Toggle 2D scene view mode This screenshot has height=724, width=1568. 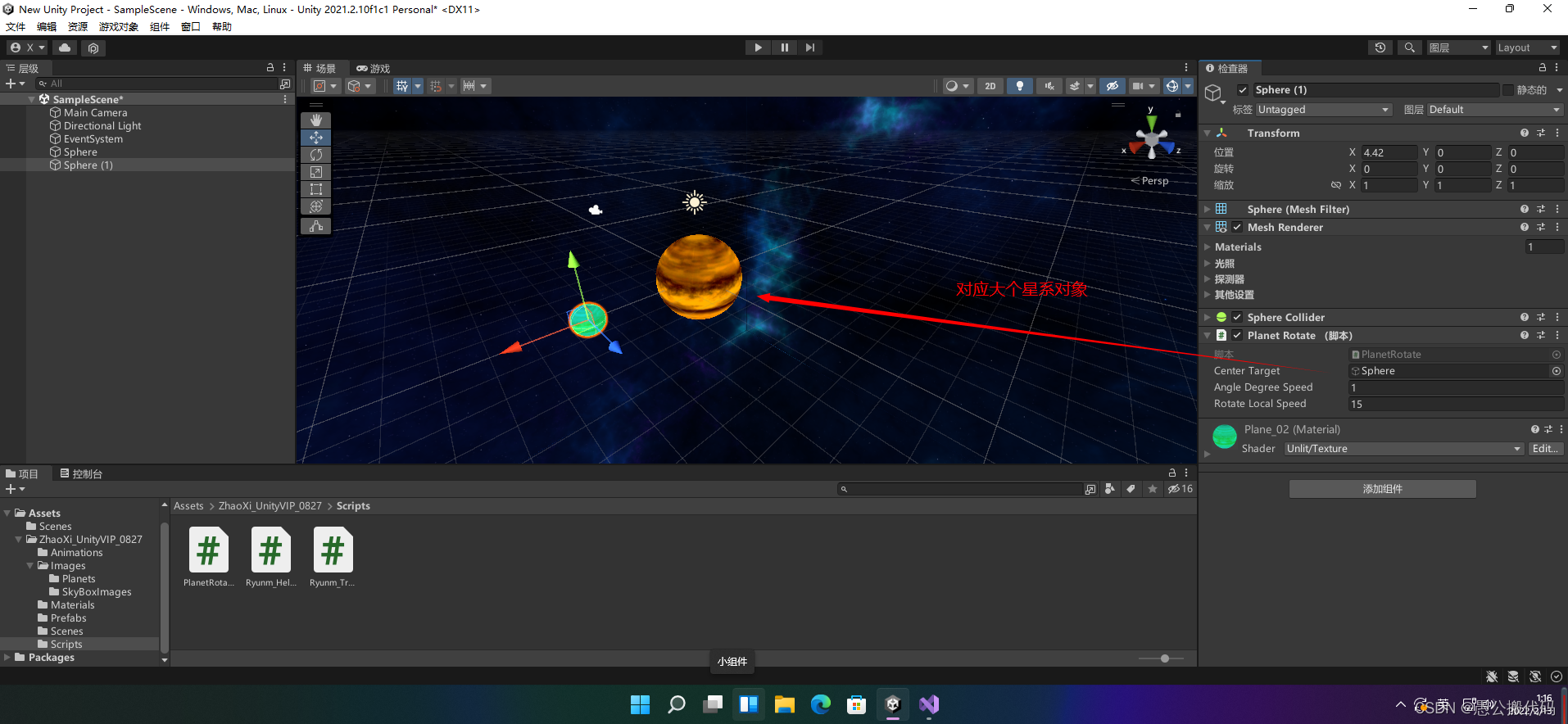990,86
